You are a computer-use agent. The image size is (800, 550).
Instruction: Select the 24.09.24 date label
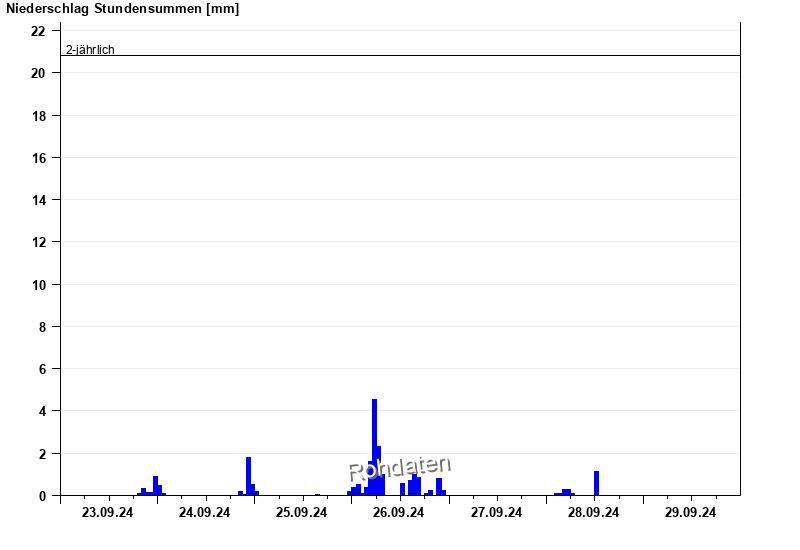[x=205, y=513]
